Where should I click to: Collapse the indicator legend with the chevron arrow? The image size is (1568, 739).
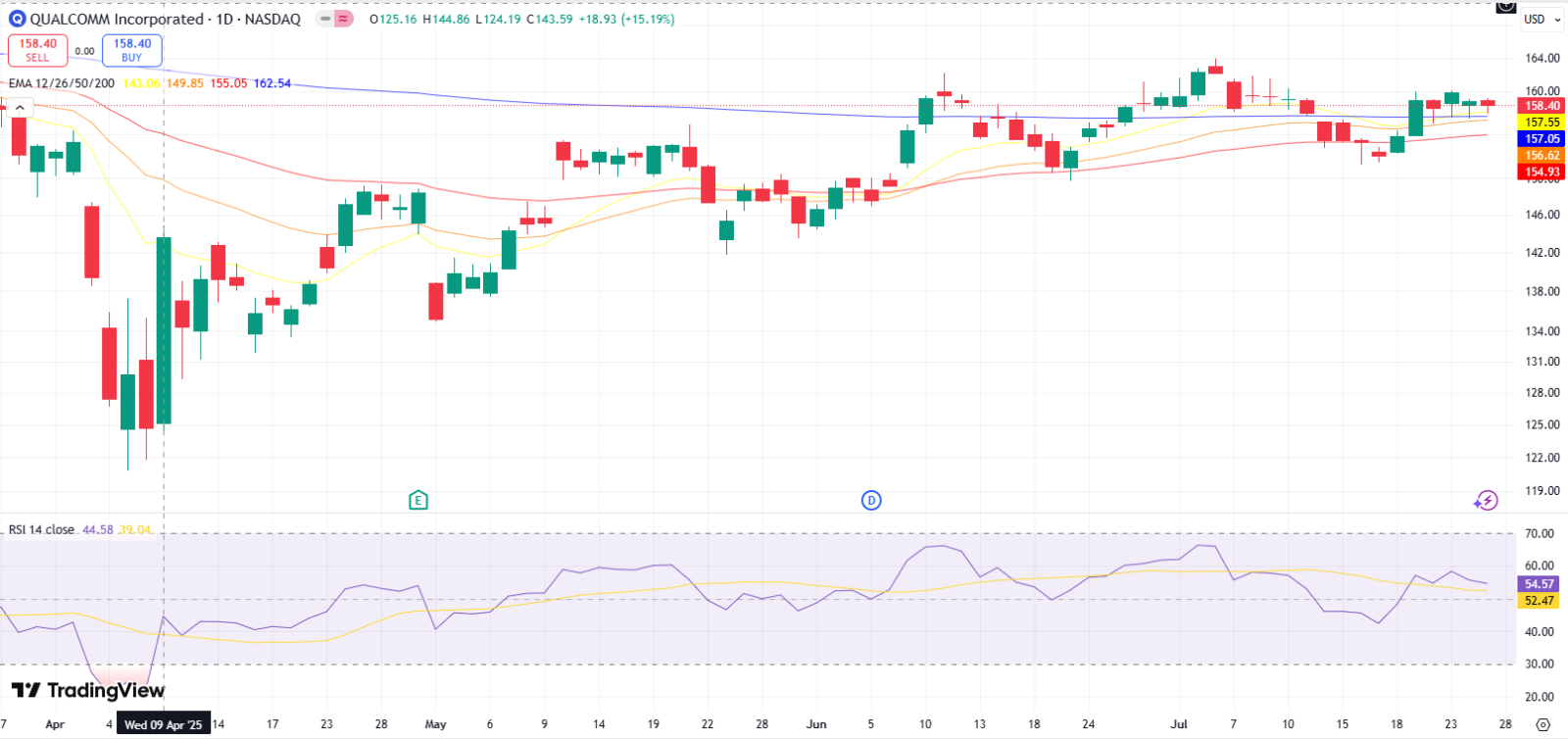20,108
